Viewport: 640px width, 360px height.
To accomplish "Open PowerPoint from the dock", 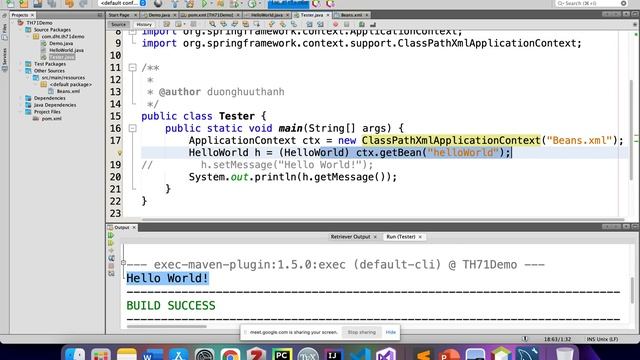I will [x=449, y=355].
